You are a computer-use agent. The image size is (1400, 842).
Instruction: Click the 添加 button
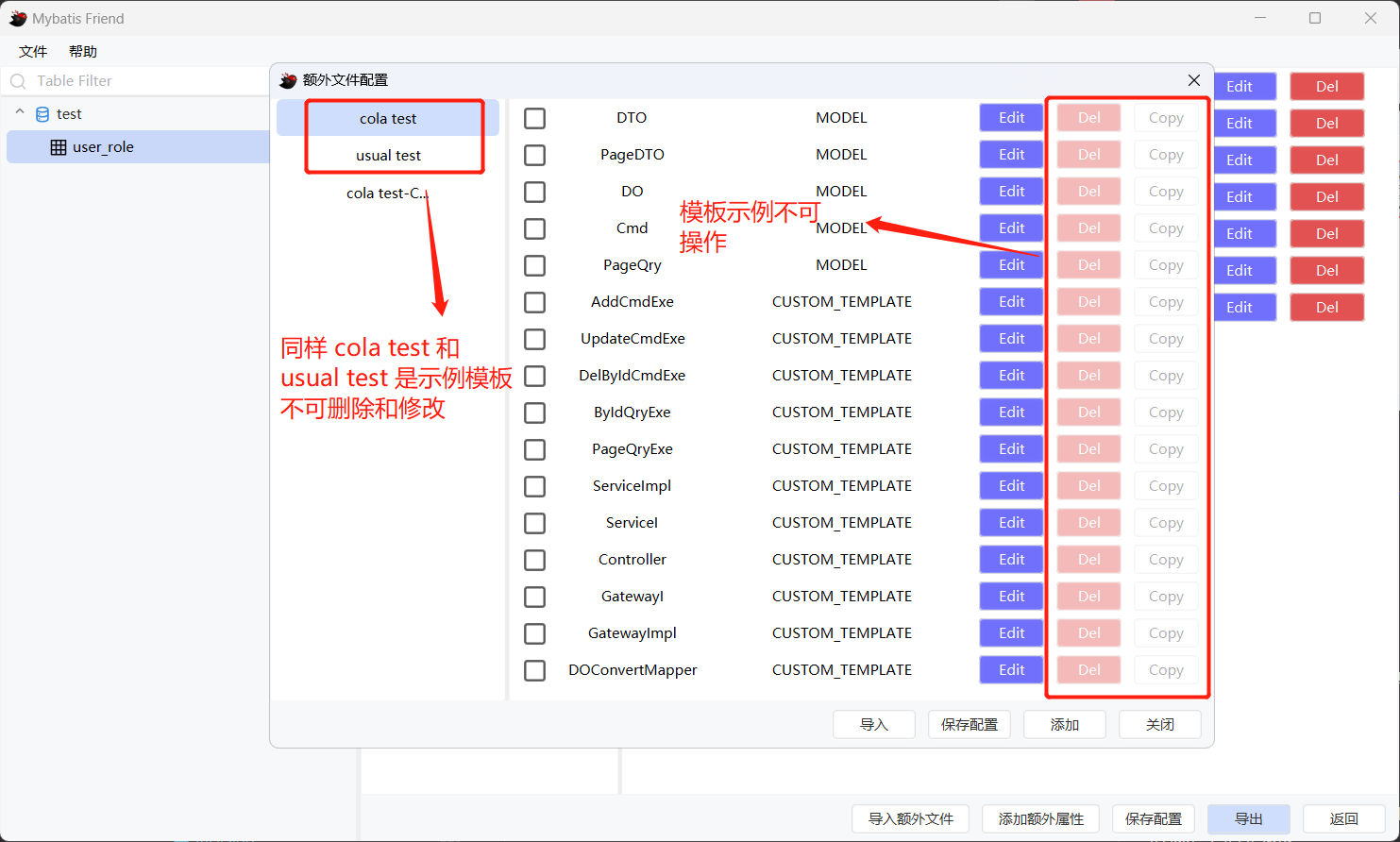pos(1065,725)
